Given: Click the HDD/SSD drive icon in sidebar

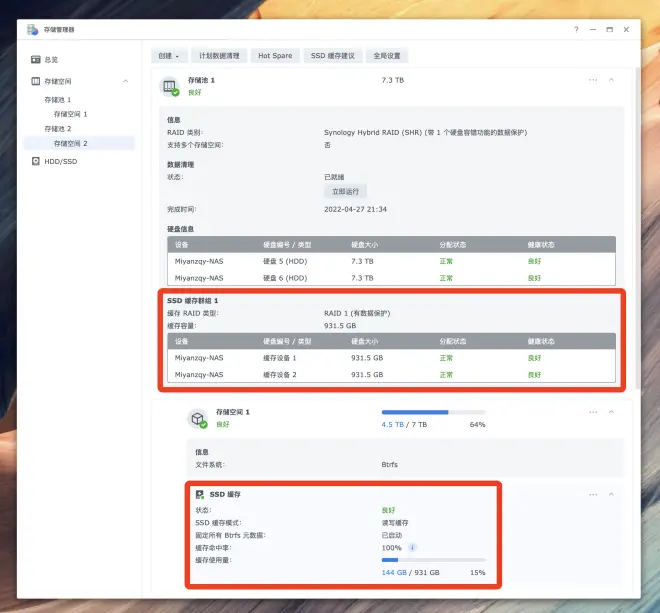Looking at the screenshot, I should [36, 161].
